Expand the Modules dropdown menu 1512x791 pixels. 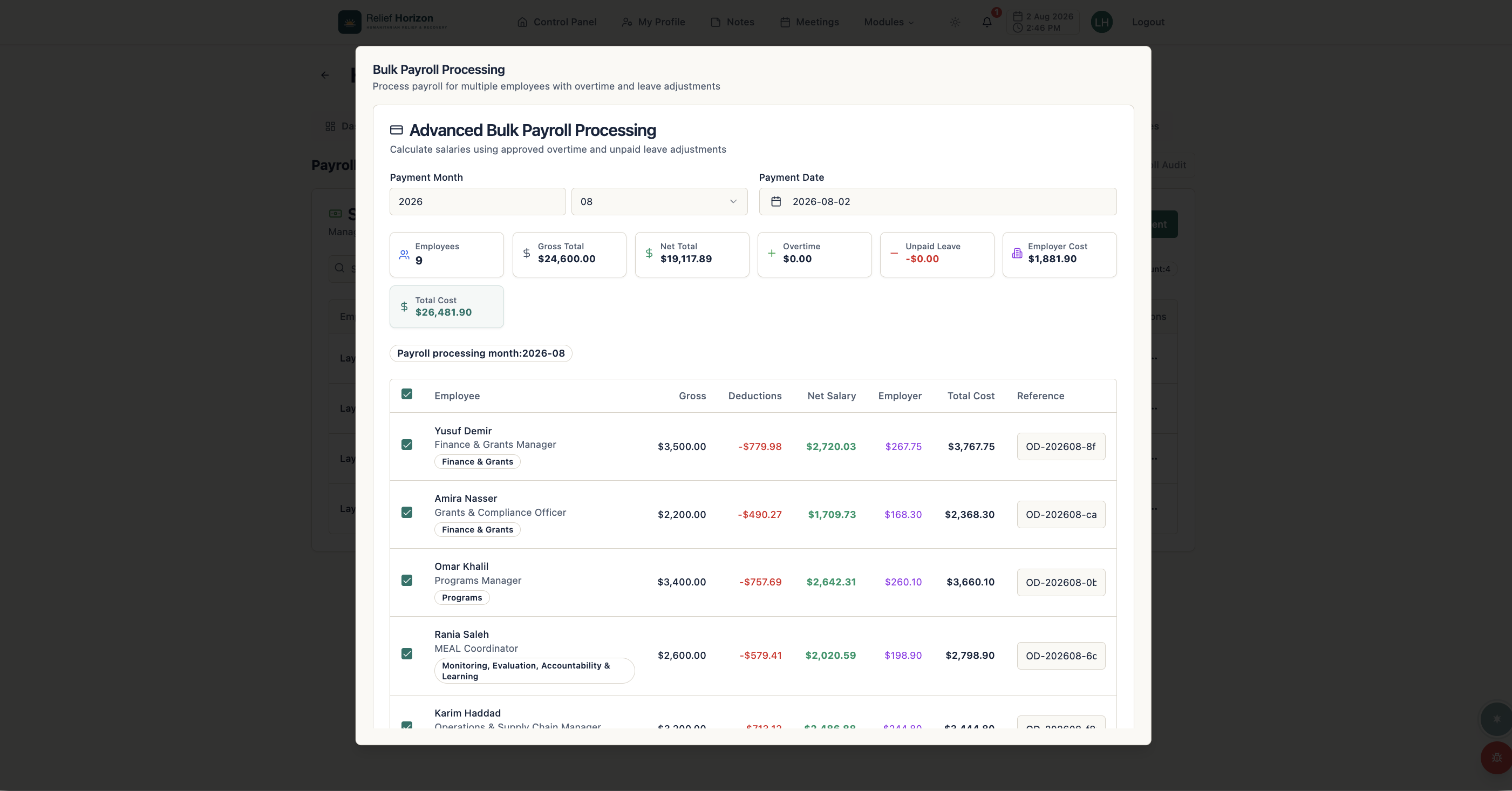tap(889, 22)
